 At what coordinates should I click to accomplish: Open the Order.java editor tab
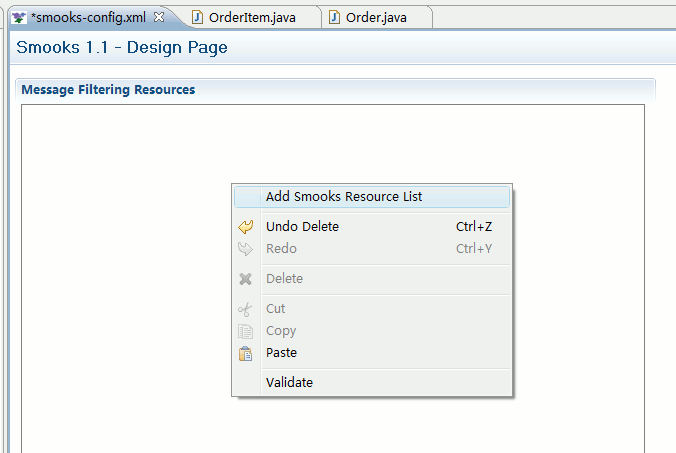click(x=376, y=18)
